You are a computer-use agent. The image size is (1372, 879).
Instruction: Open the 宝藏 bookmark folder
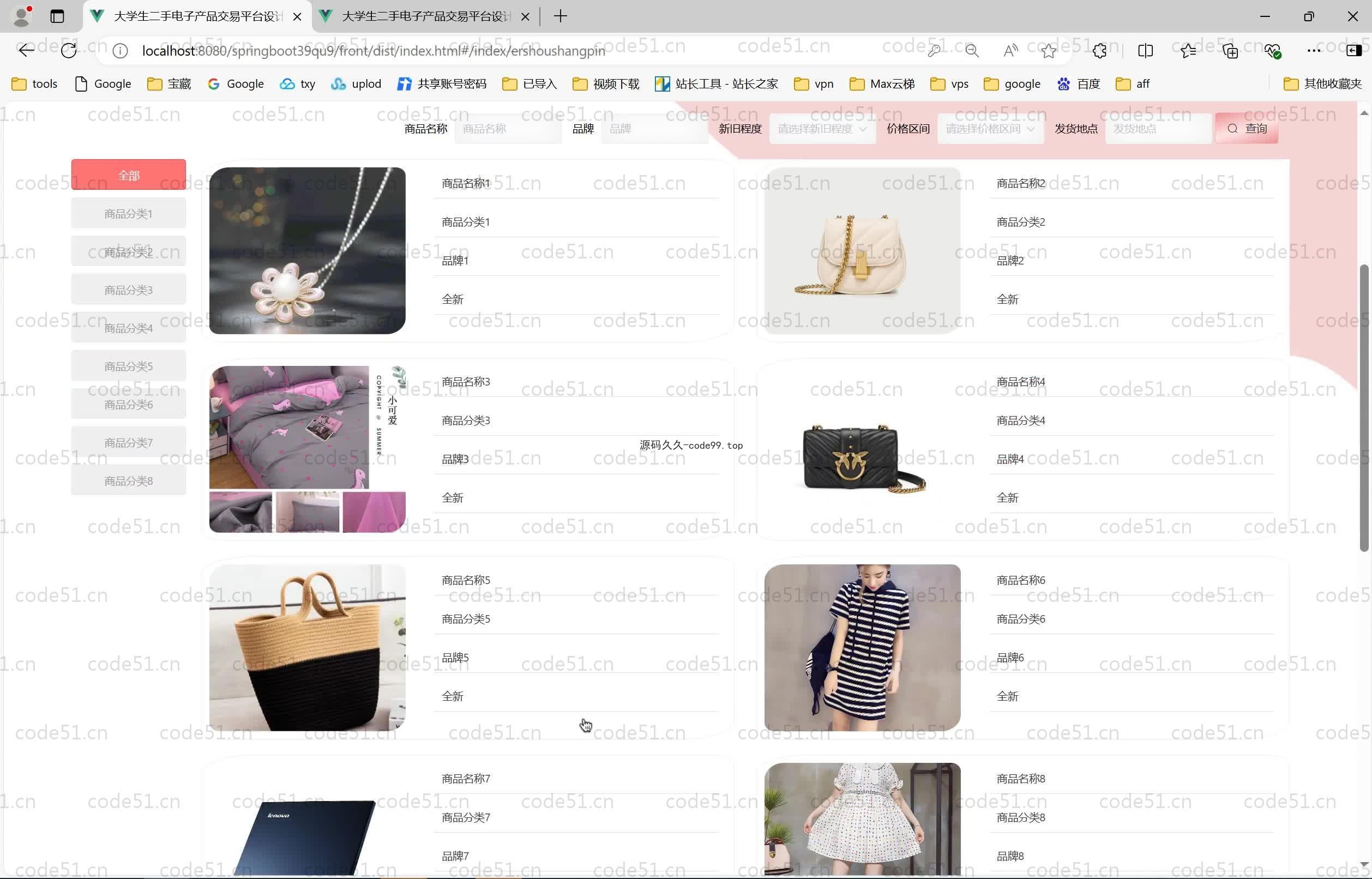click(169, 84)
